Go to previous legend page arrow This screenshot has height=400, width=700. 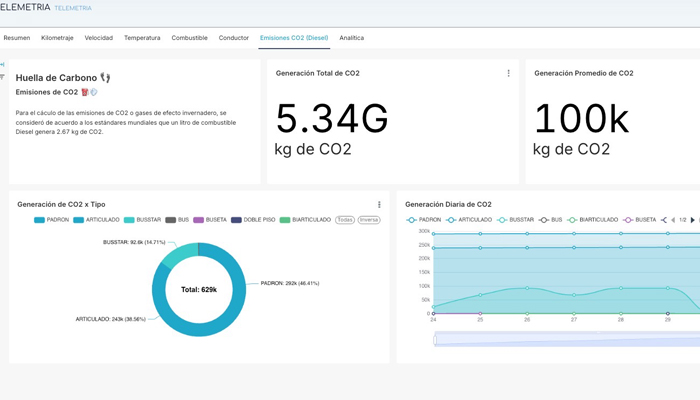point(673,220)
